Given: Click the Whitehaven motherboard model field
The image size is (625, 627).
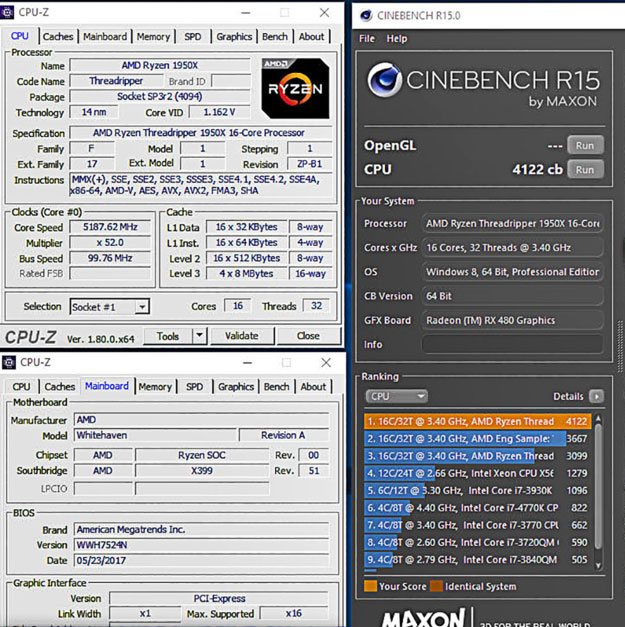Looking at the screenshot, I should click(156, 435).
